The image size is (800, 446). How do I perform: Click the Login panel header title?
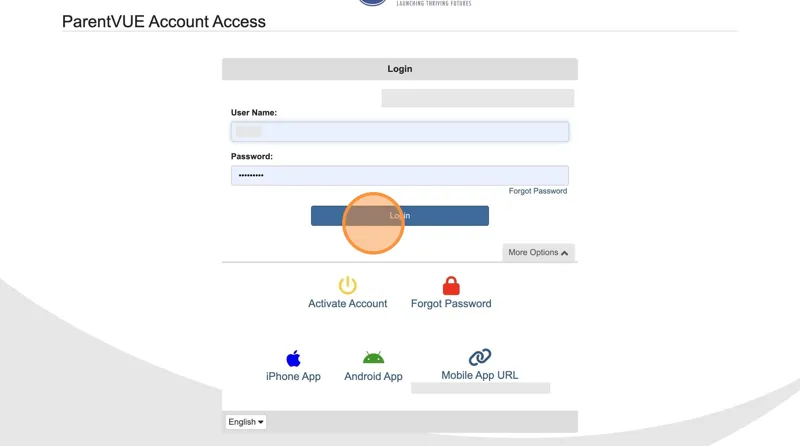[x=399, y=69]
